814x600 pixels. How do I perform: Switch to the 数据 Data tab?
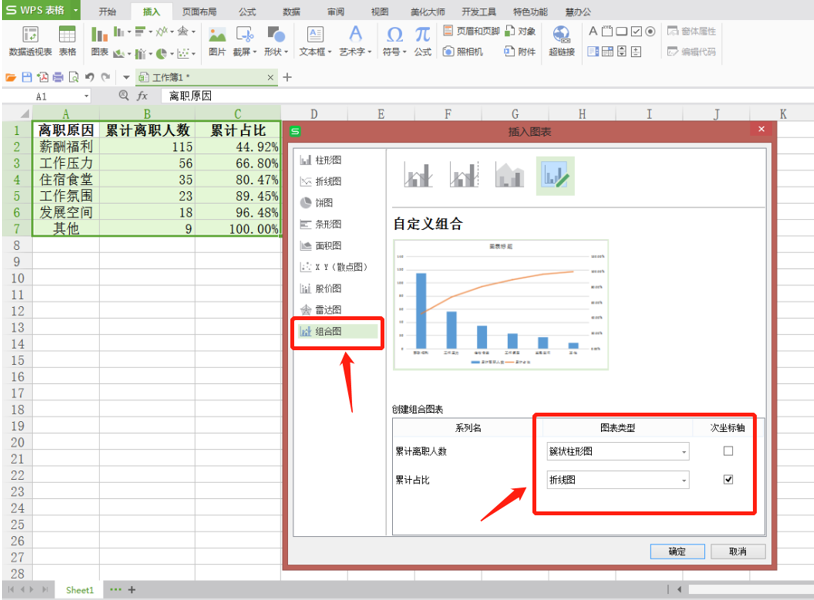coord(291,11)
